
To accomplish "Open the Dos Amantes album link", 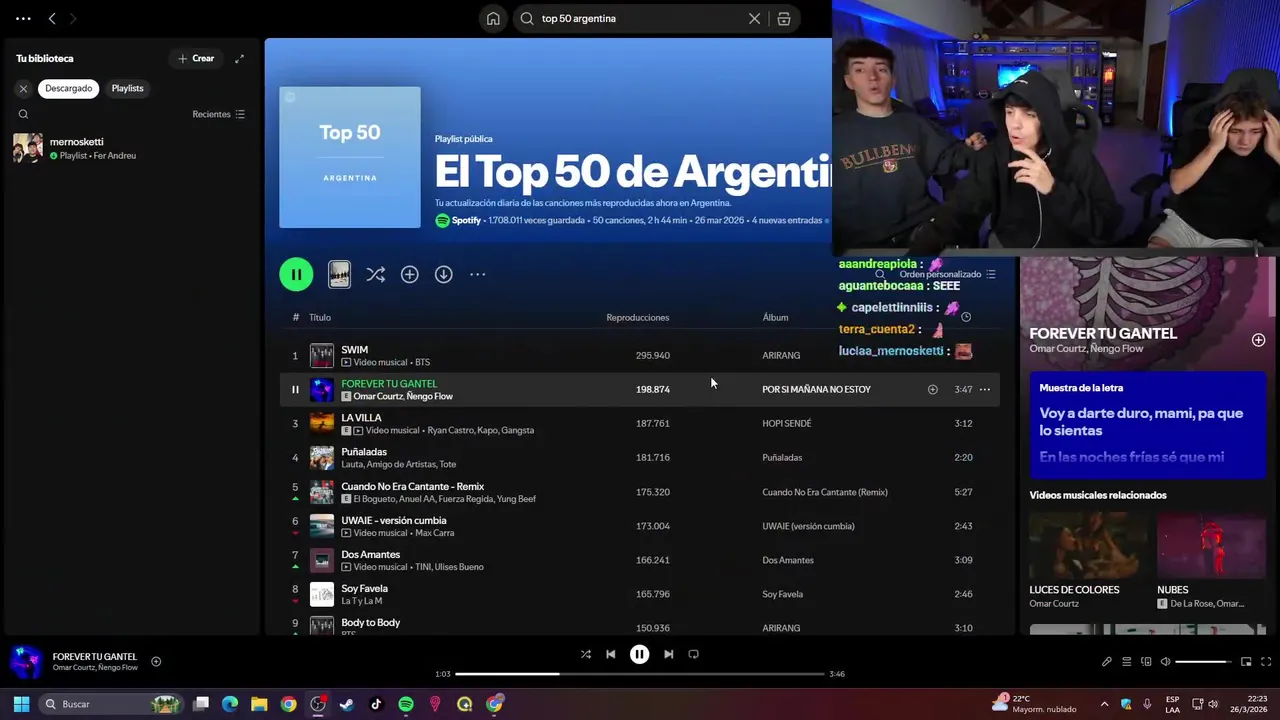I will click(787, 560).
